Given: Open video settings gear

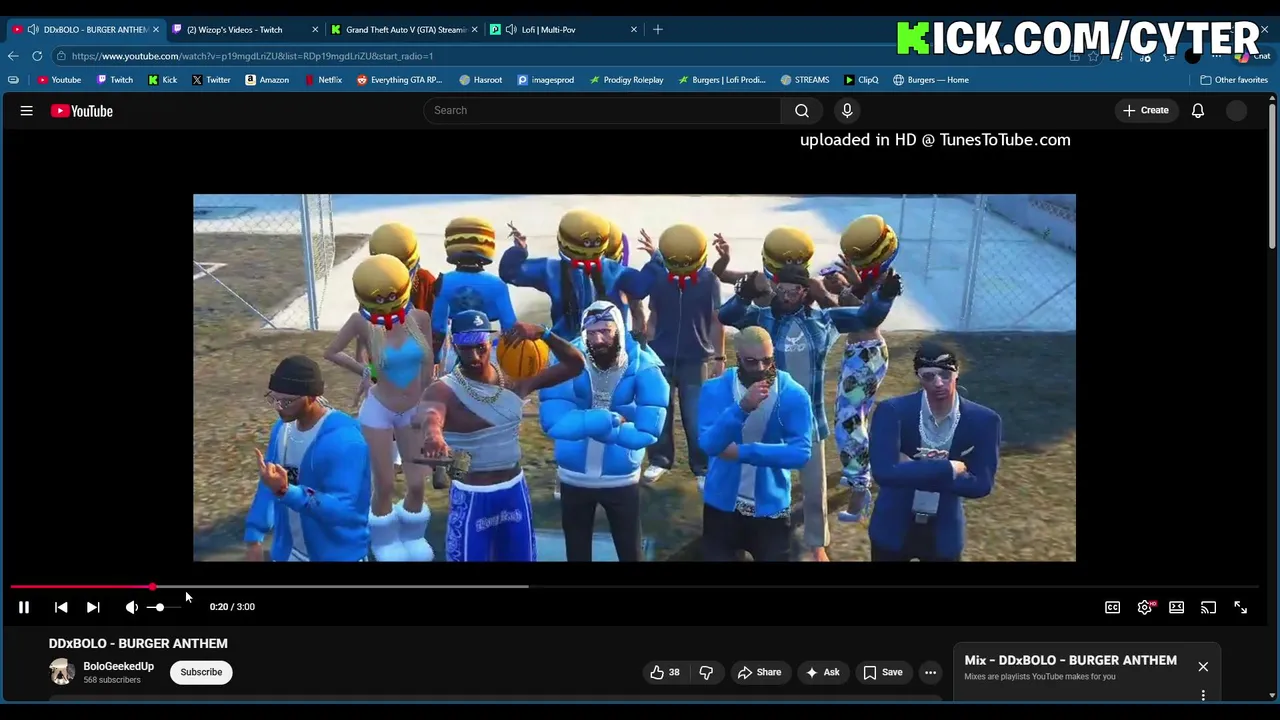Looking at the screenshot, I should tap(1145, 607).
